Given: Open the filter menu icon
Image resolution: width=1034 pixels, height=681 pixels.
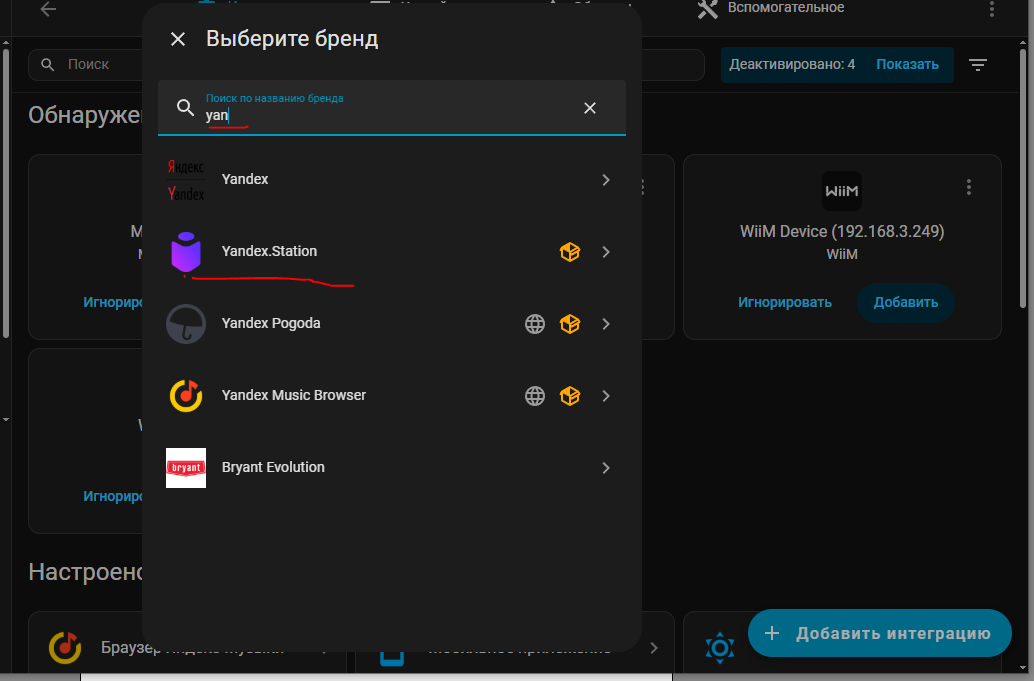Looking at the screenshot, I should pyautogui.click(x=978, y=65).
